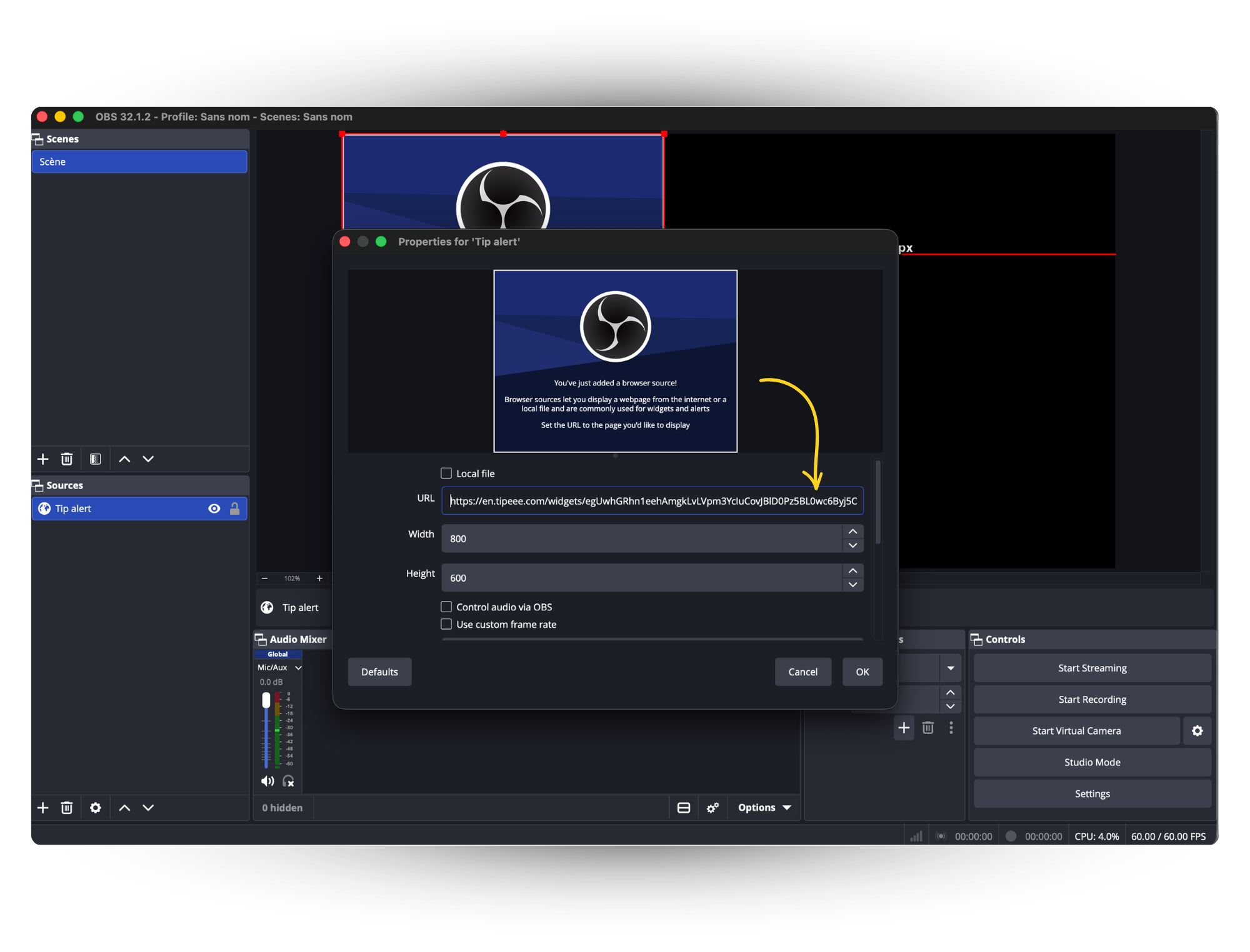Click the Audio Mixer dock icon

pos(261,639)
